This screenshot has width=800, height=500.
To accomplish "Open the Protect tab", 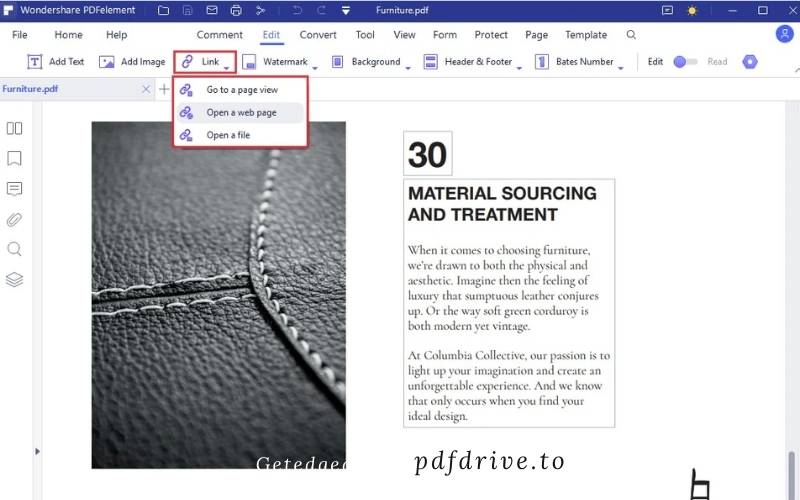I will [491, 35].
